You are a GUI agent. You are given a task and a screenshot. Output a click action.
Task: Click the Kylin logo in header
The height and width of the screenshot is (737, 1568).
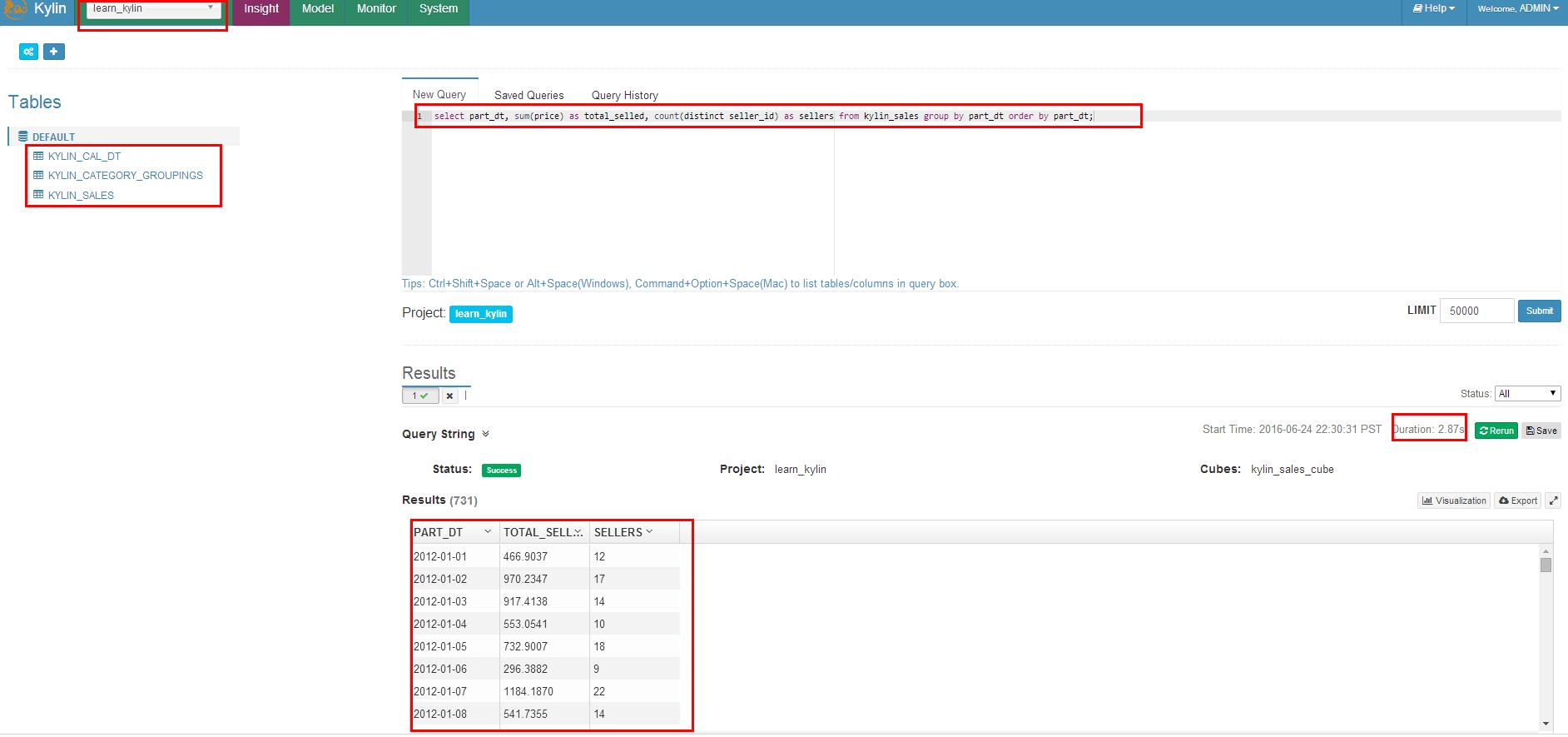(x=15, y=10)
